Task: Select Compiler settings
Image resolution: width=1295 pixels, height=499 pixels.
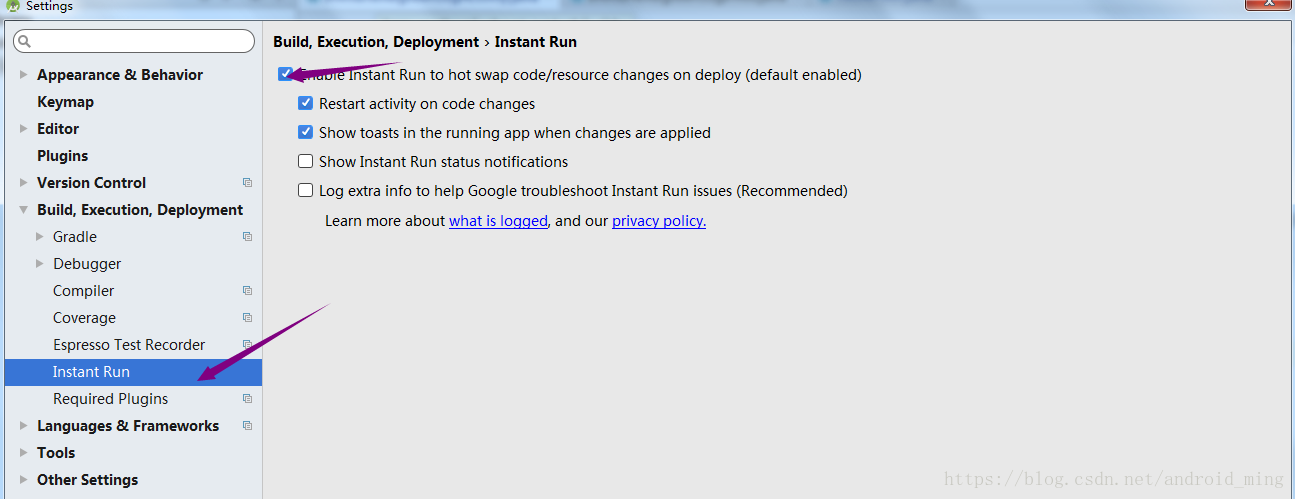Action: point(83,291)
